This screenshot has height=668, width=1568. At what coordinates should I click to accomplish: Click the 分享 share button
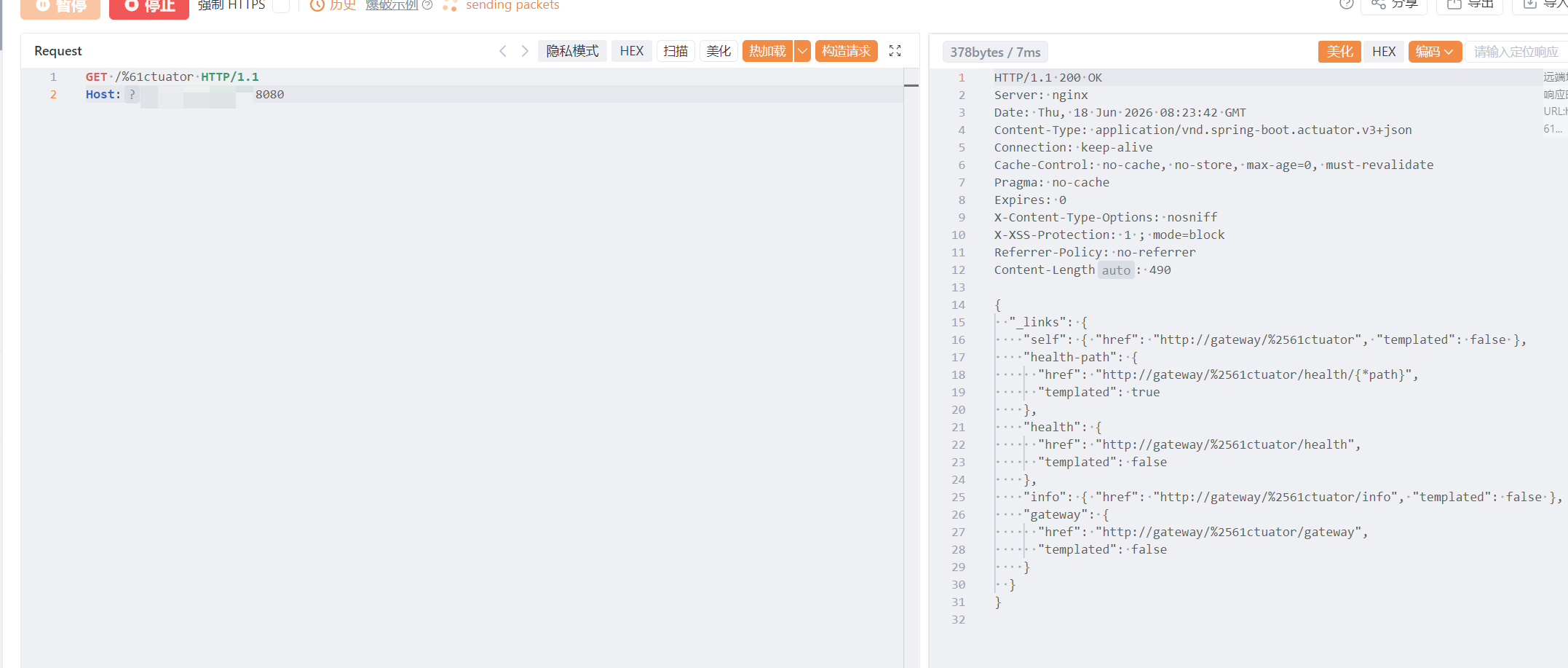pos(1395,4)
